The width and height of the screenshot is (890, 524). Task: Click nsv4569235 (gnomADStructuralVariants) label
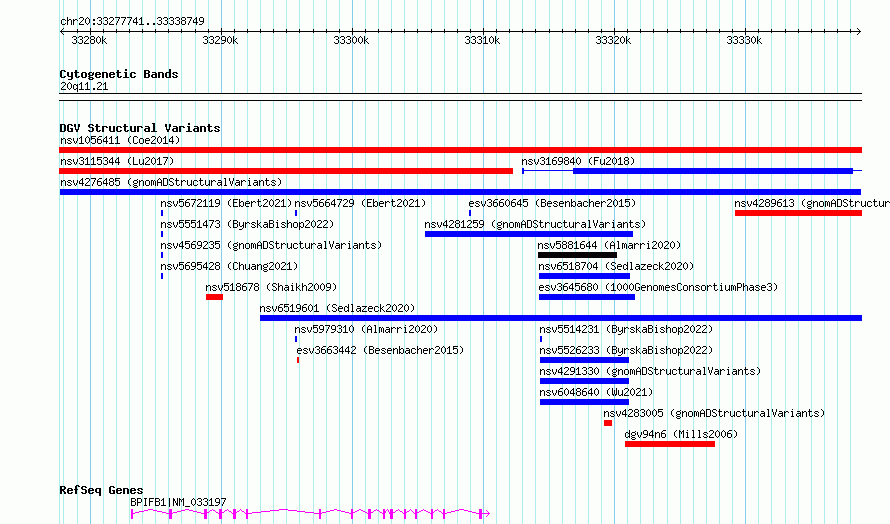(271, 245)
